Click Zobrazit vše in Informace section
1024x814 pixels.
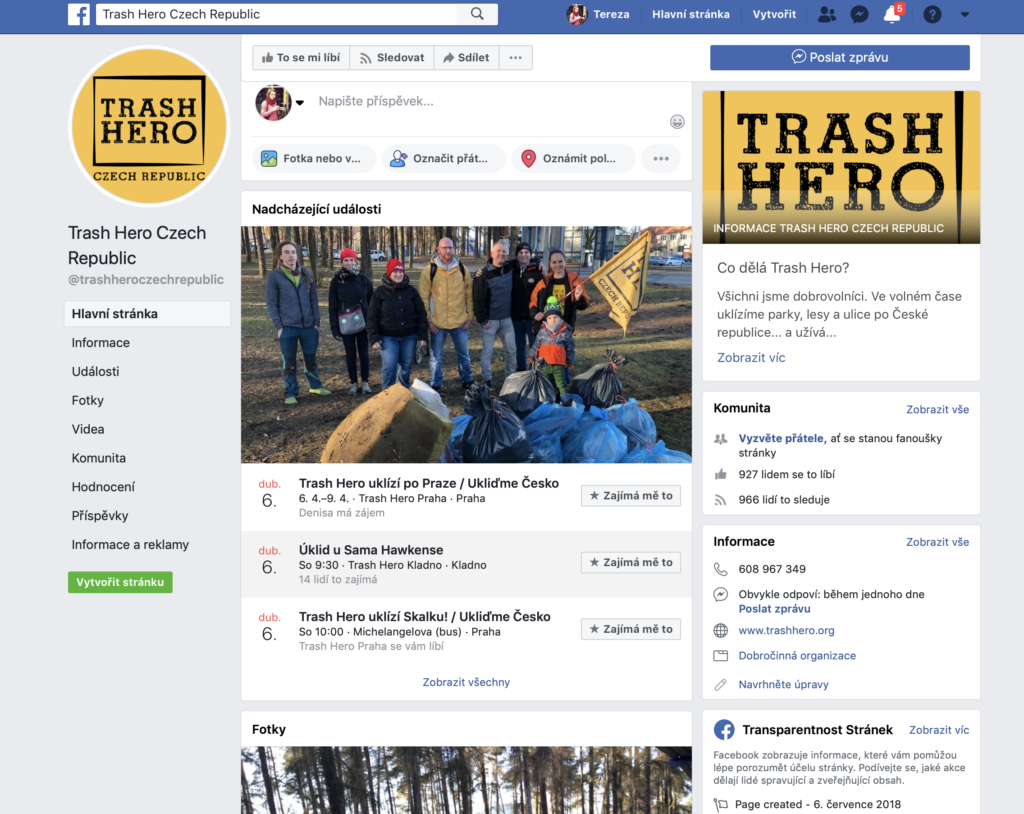point(937,542)
